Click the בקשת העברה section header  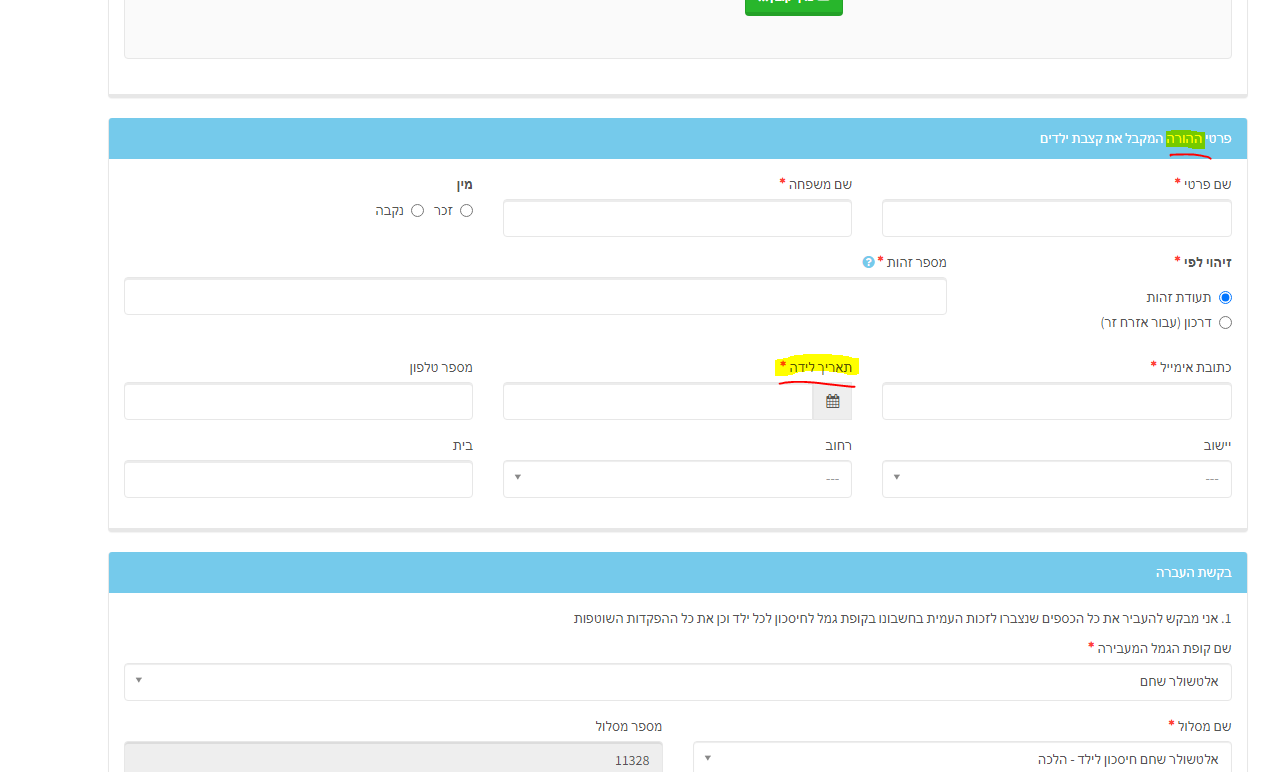pyautogui.click(x=678, y=573)
